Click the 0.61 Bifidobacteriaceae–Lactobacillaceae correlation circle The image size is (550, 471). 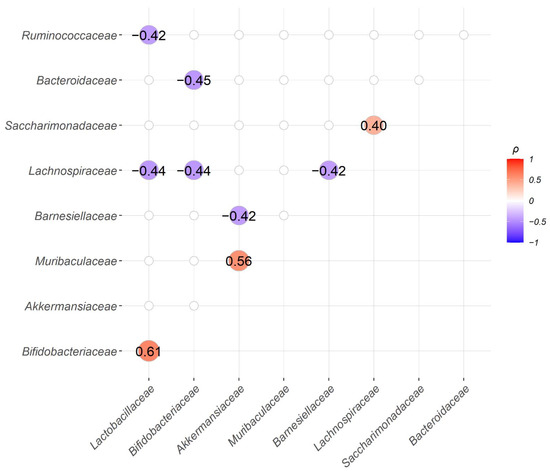click(x=149, y=351)
